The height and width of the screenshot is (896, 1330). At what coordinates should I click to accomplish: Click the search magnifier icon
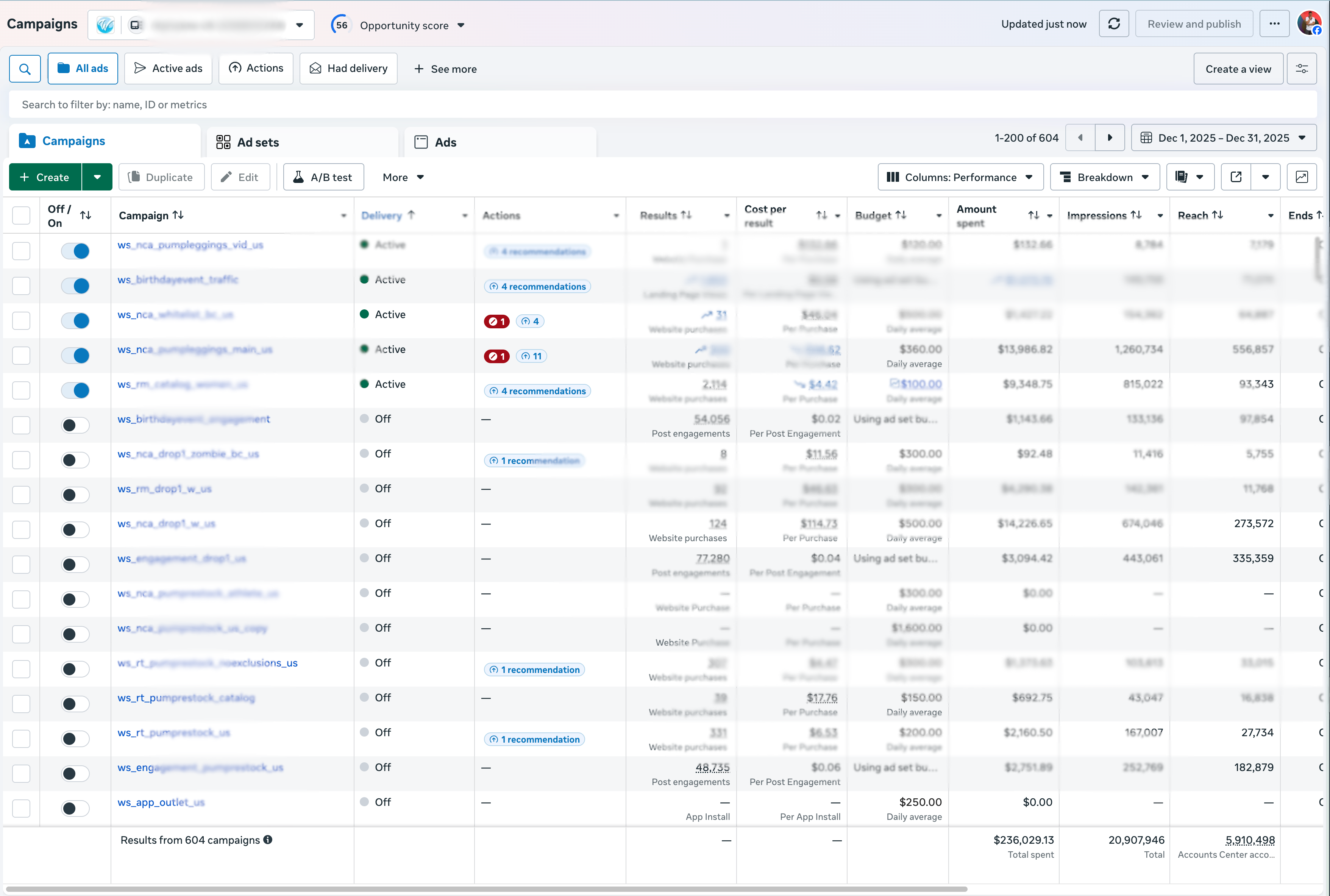pyautogui.click(x=25, y=69)
